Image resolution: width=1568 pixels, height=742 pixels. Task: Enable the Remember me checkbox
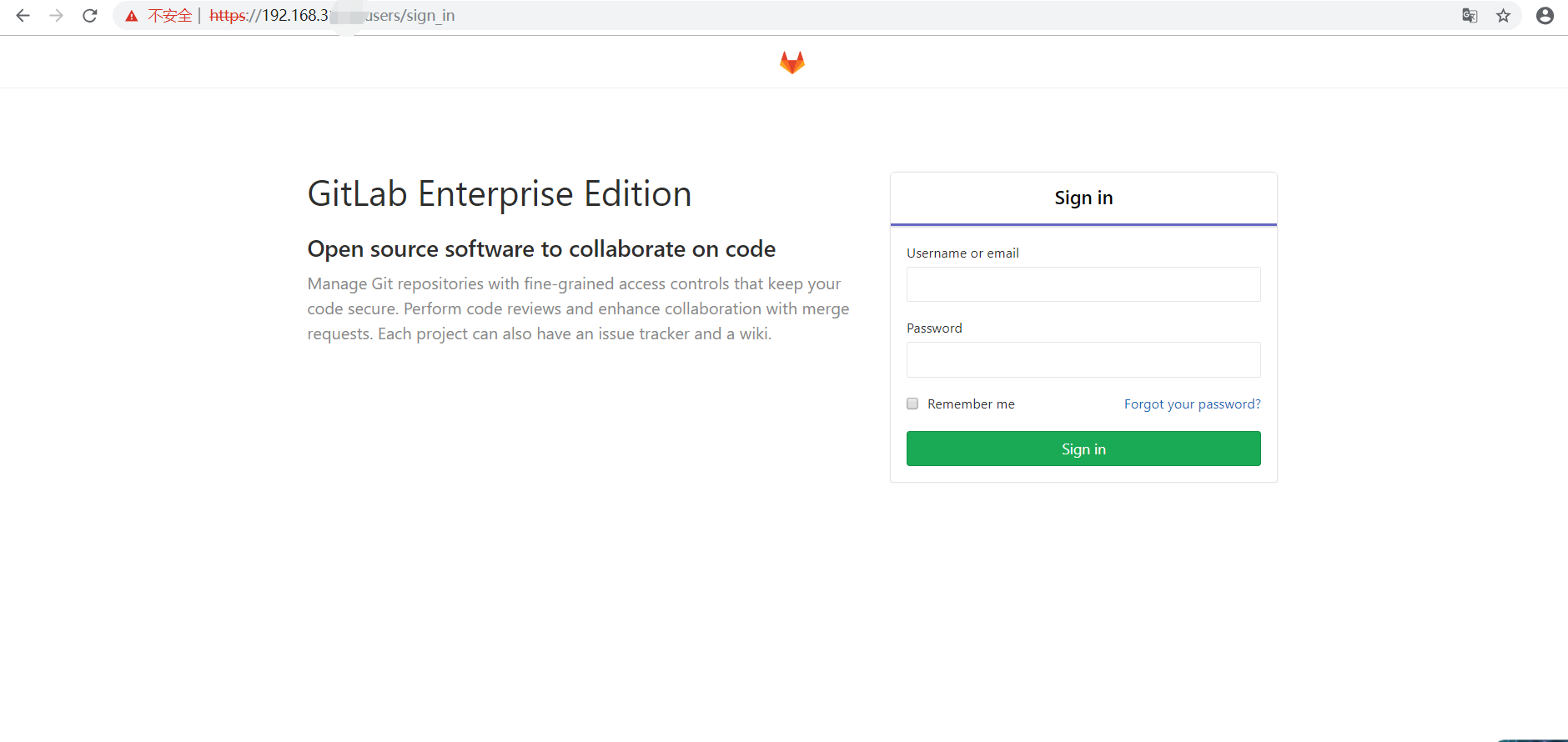(x=912, y=404)
